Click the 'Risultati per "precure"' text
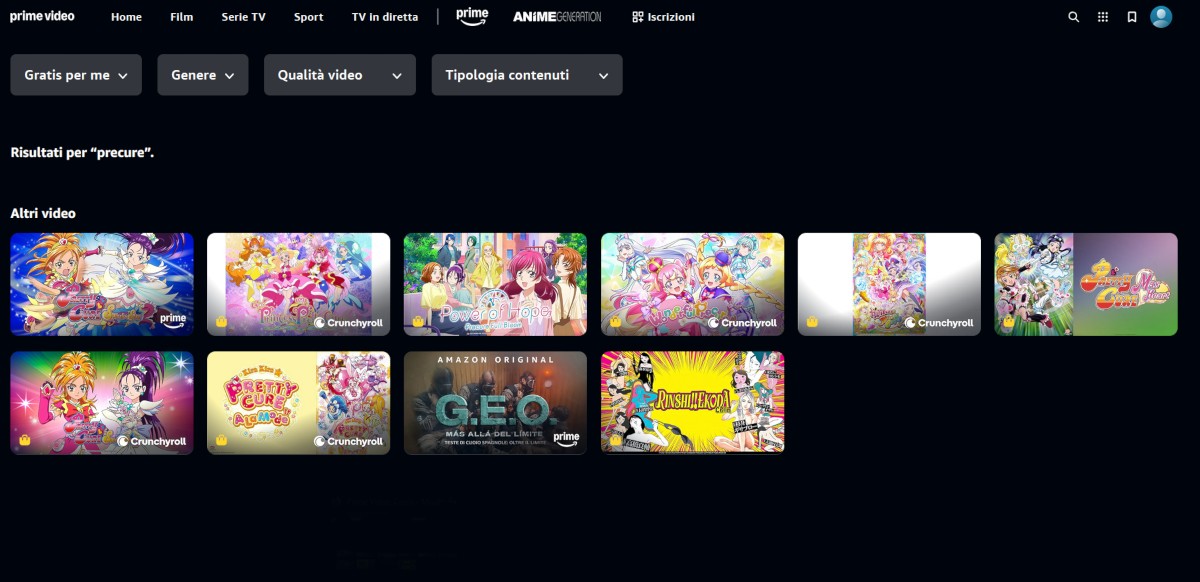This screenshot has width=1200, height=582. (x=82, y=153)
